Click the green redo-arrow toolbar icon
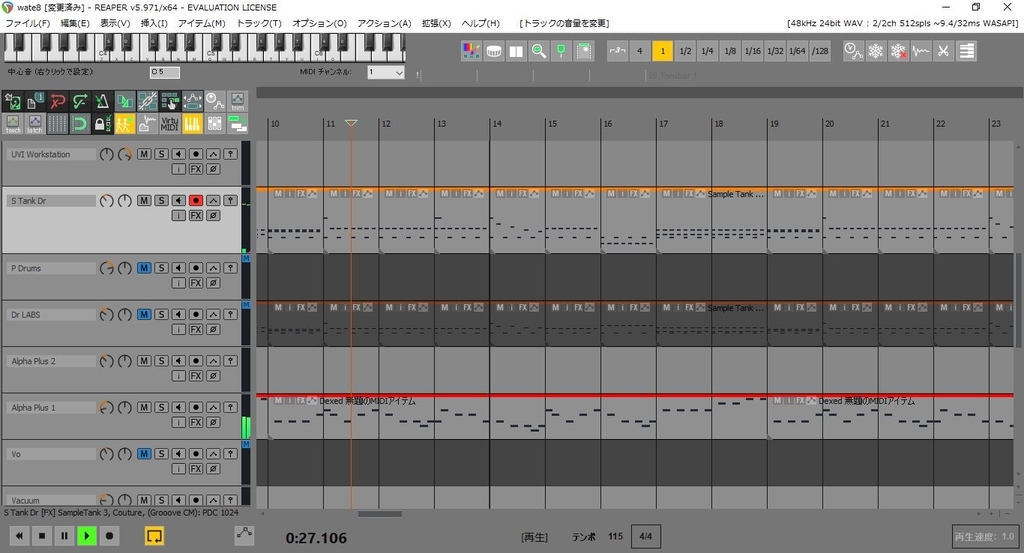Screen dimensions: 1024x553 coord(80,101)
